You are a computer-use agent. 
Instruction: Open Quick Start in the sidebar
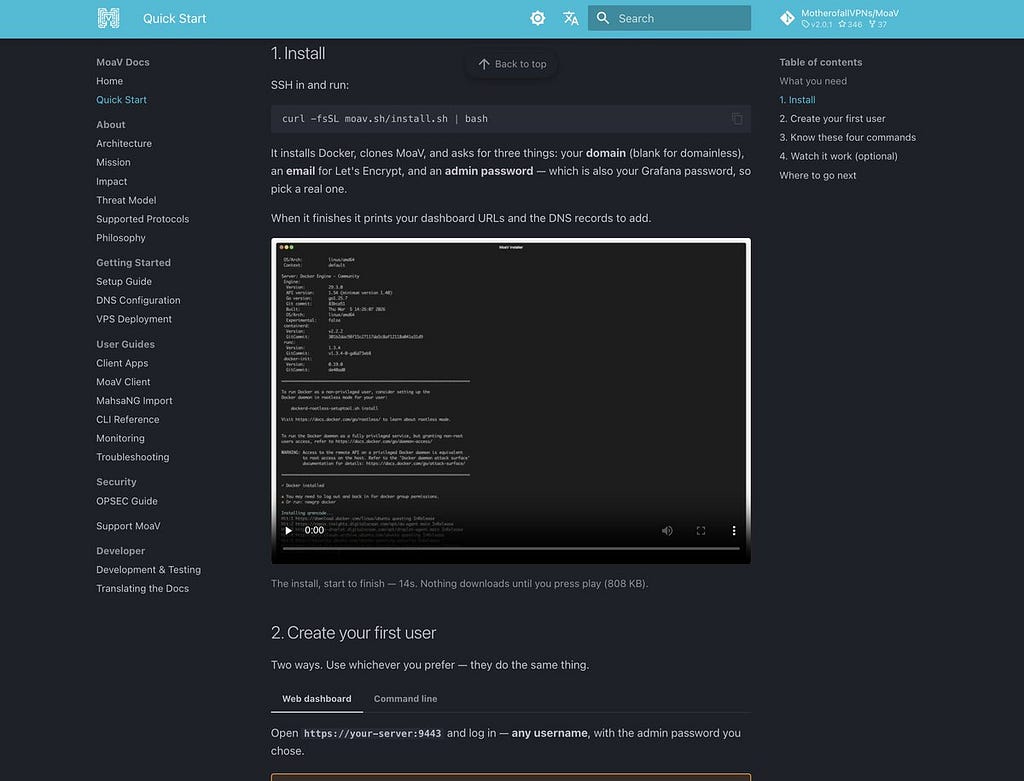[121, 100]
